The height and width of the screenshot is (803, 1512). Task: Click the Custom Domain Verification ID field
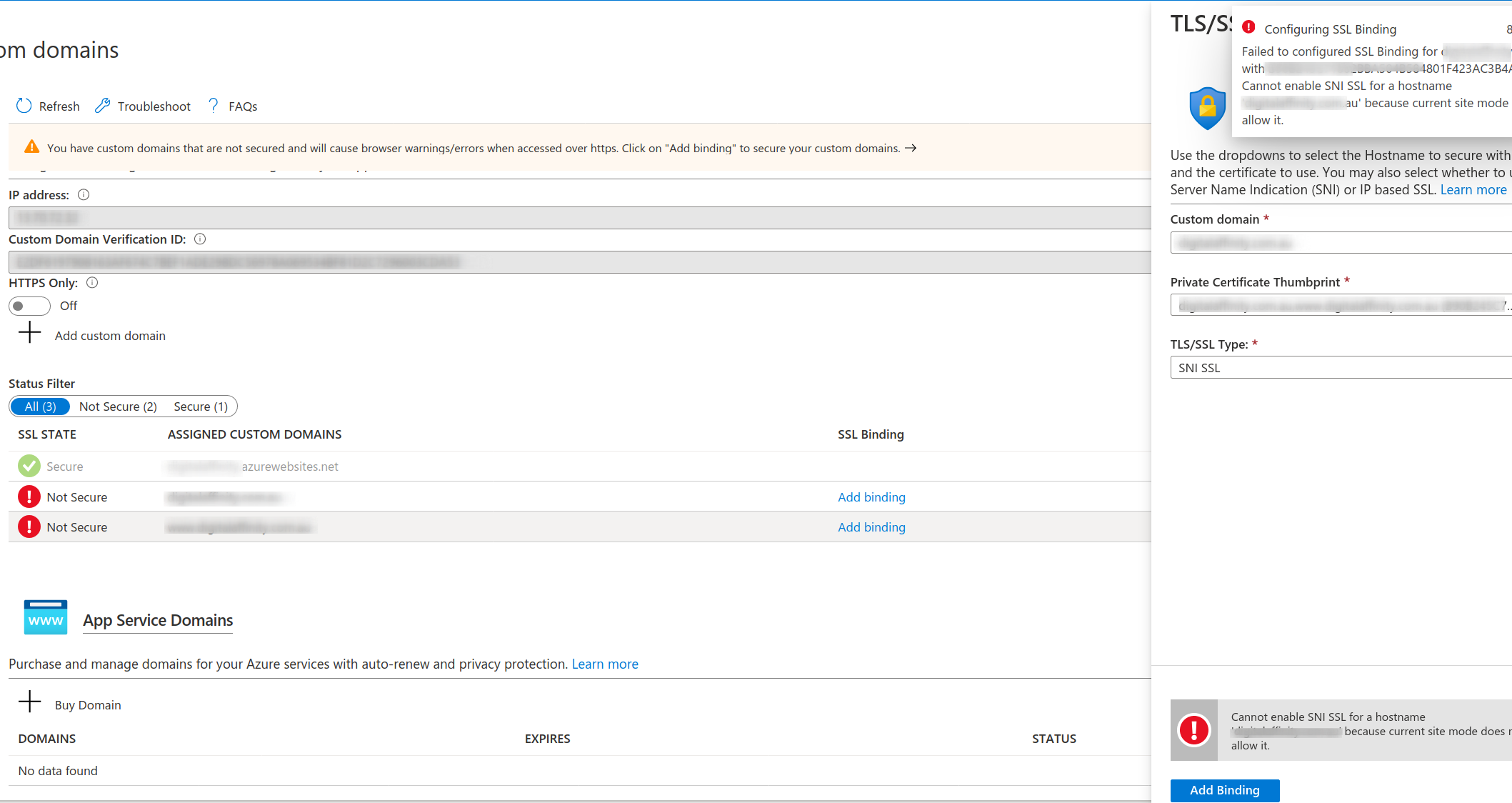(580, 261)
